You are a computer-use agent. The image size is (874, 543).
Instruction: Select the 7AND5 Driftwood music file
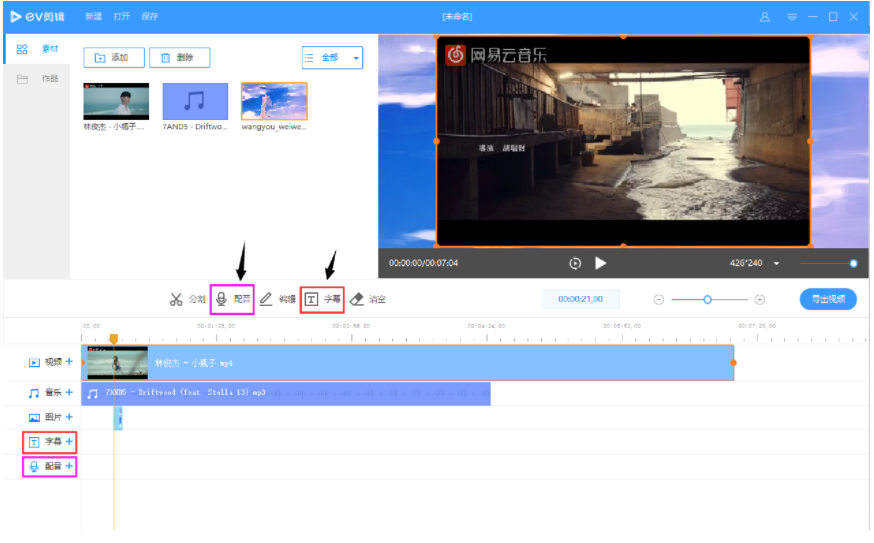click(195, 101)
